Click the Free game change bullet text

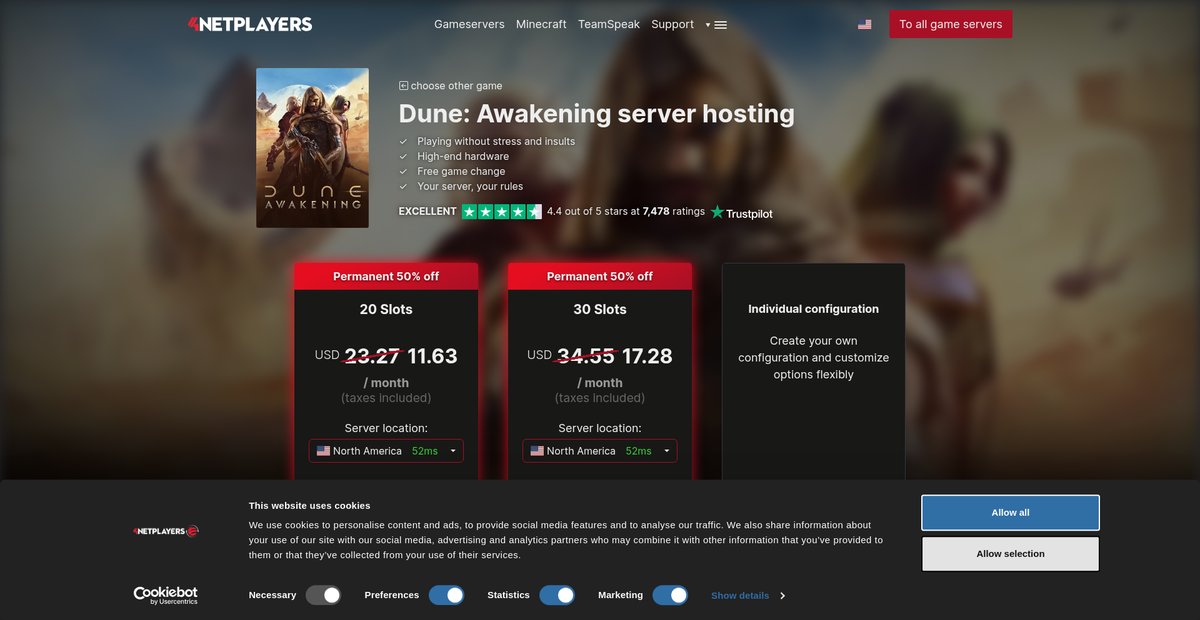[x=461, y=171]
